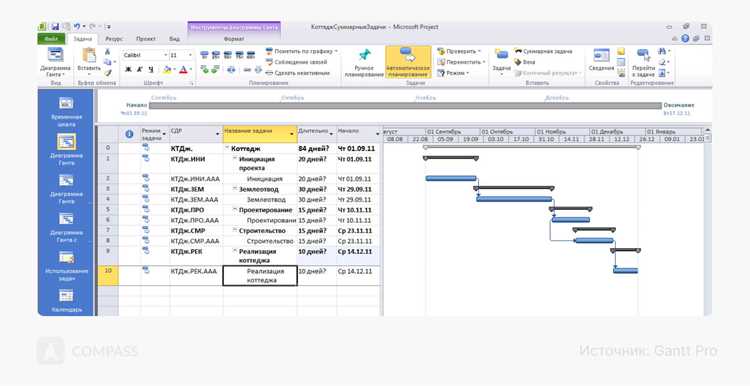Open the Gantt chart view button in ribbon
The height and width of the screenshot is (386, 750).
(x=55, y=62)
